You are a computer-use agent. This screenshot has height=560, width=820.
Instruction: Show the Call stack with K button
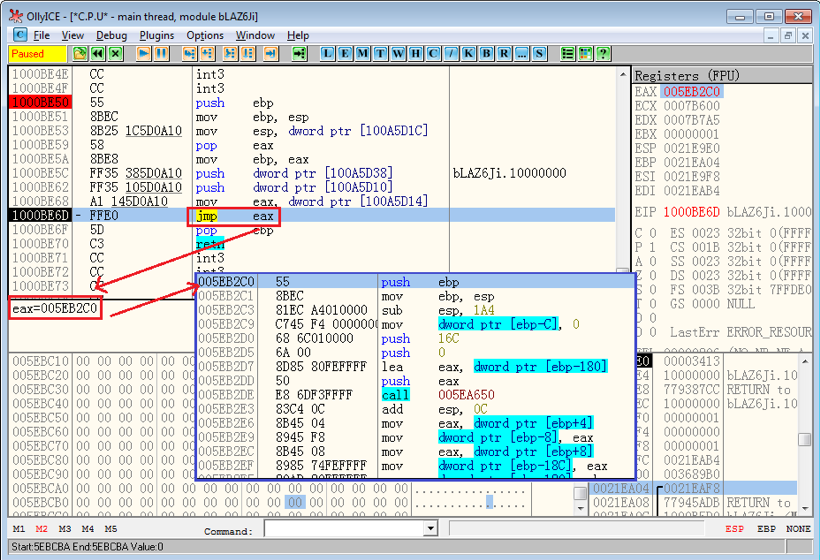[469, 54]
